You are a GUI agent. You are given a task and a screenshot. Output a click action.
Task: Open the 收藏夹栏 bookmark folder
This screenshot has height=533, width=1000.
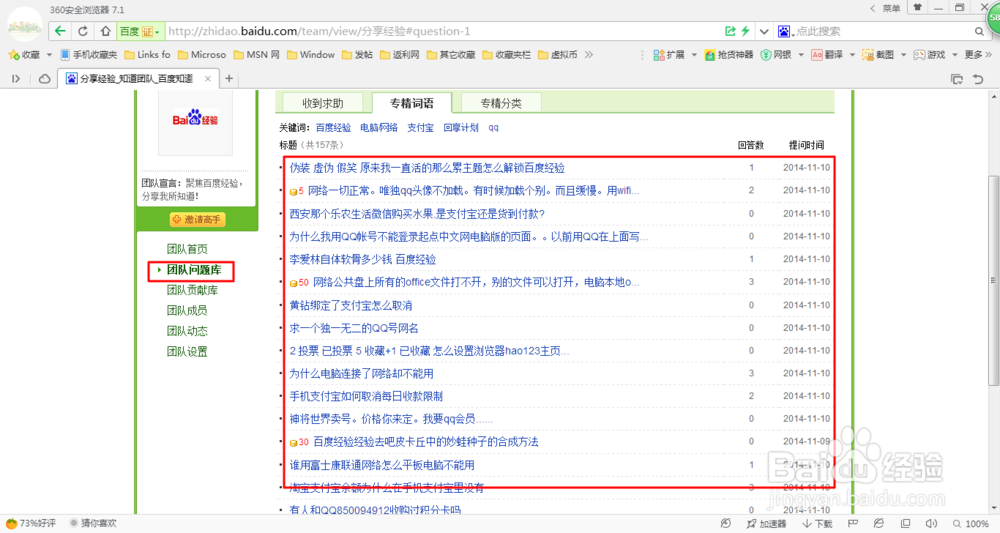pos(506,55)
